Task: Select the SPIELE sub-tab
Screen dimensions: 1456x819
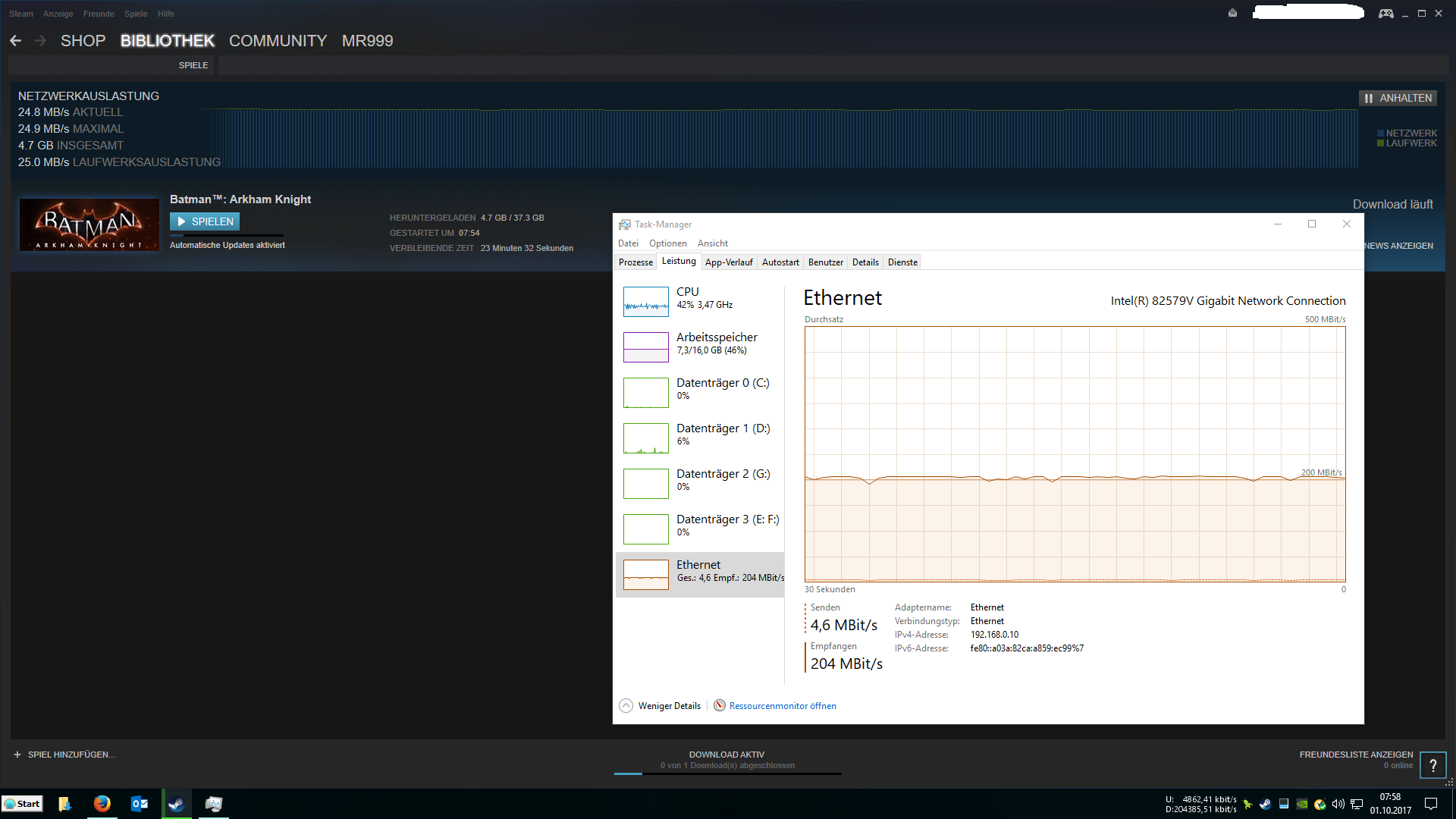Action: click(193, 65)
